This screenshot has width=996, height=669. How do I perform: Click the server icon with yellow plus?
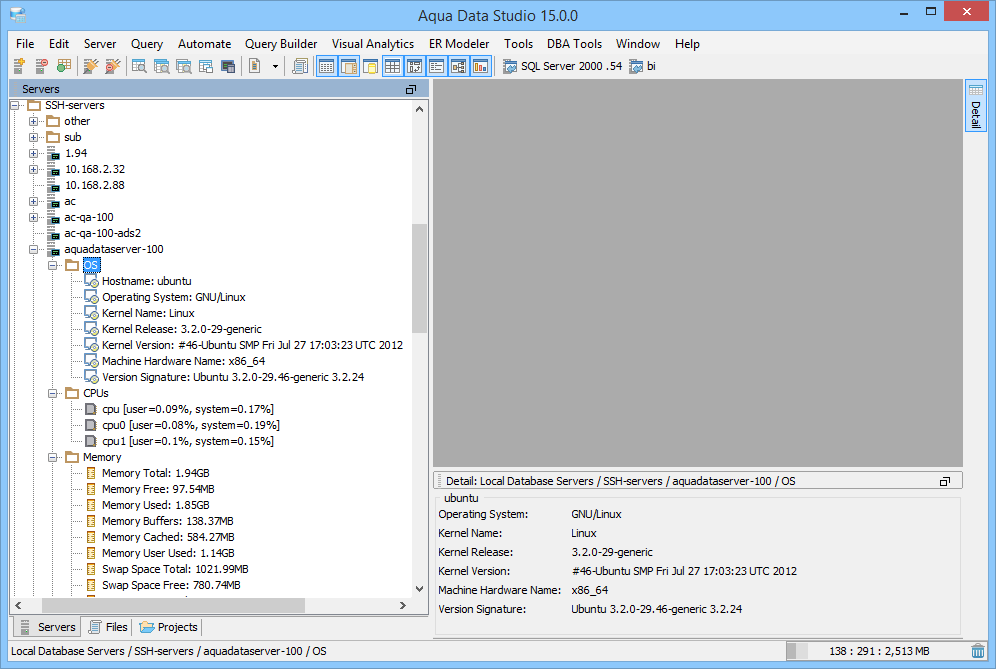point(19,66)
